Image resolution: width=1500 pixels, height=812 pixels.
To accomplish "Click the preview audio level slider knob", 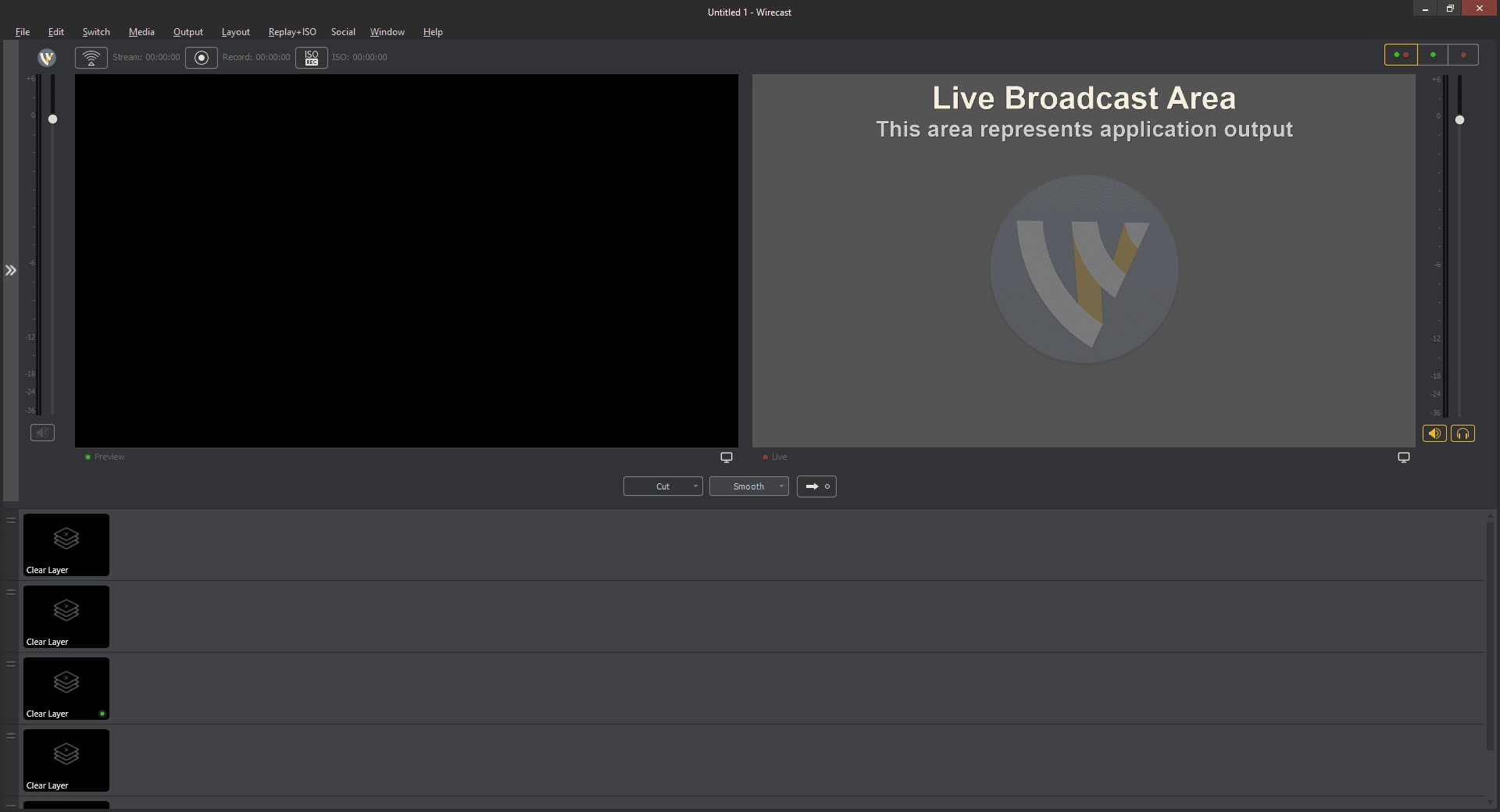I will coord(52,119).
